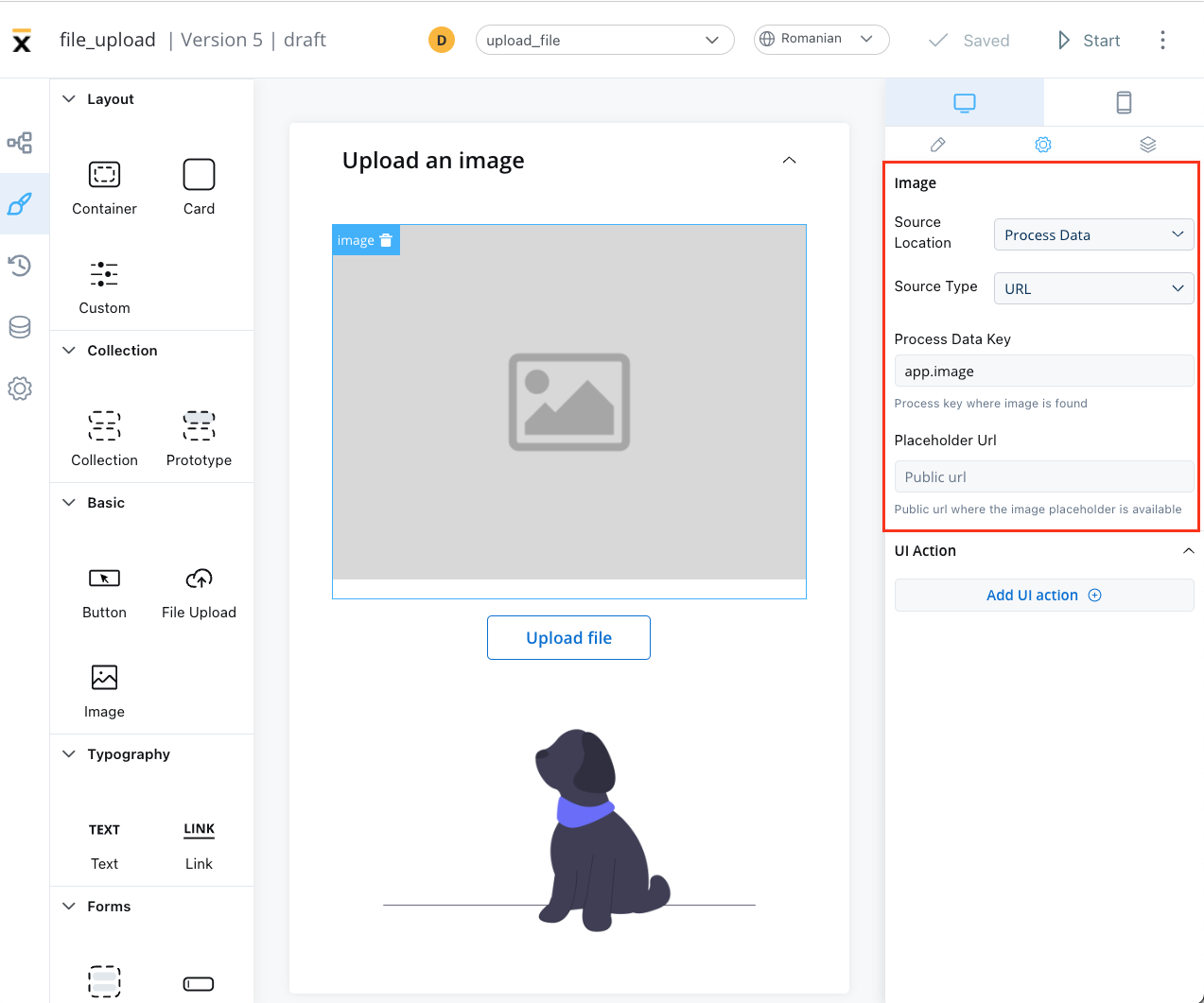This screenshot has width=1204, height=1003.
Task: Collapse the Typography section
Action: 69,753
